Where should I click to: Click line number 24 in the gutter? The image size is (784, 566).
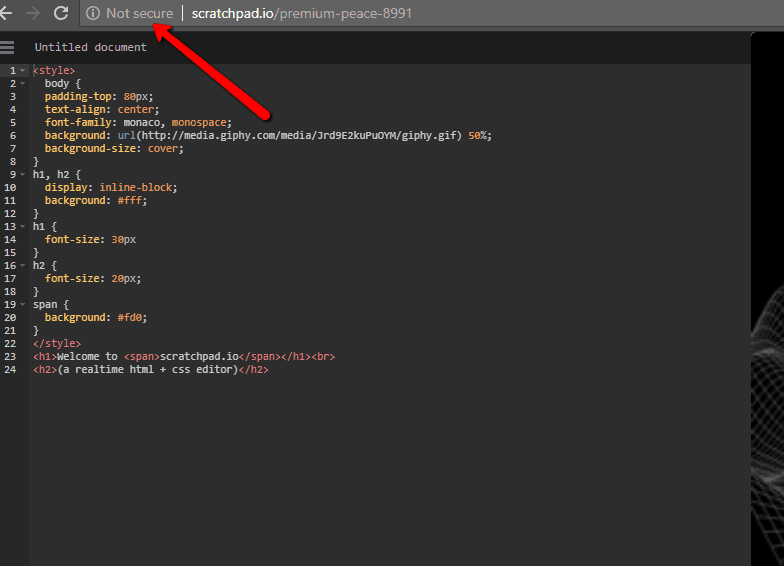click(10, 369)
